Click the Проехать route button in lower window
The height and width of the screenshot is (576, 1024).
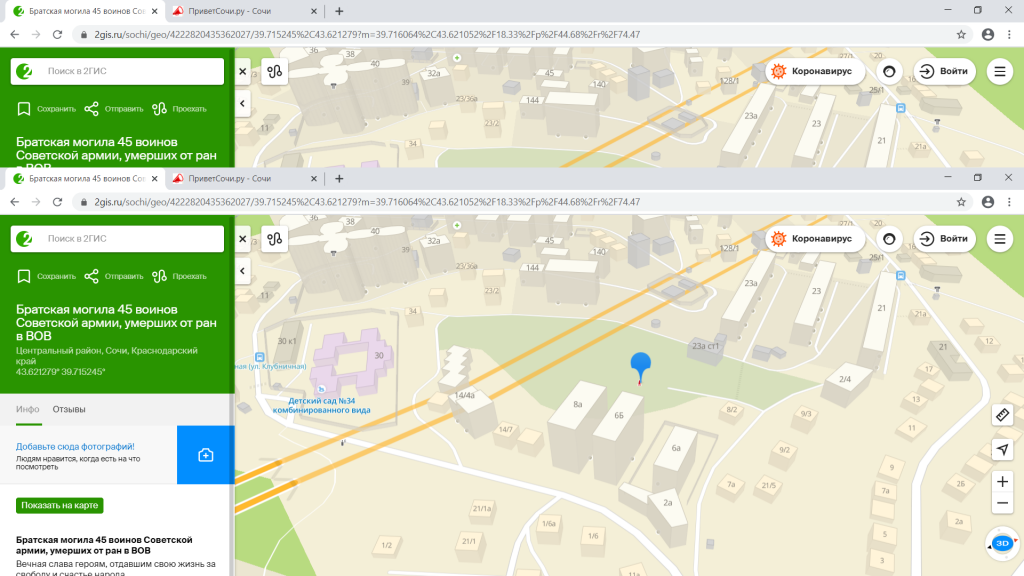180,276
